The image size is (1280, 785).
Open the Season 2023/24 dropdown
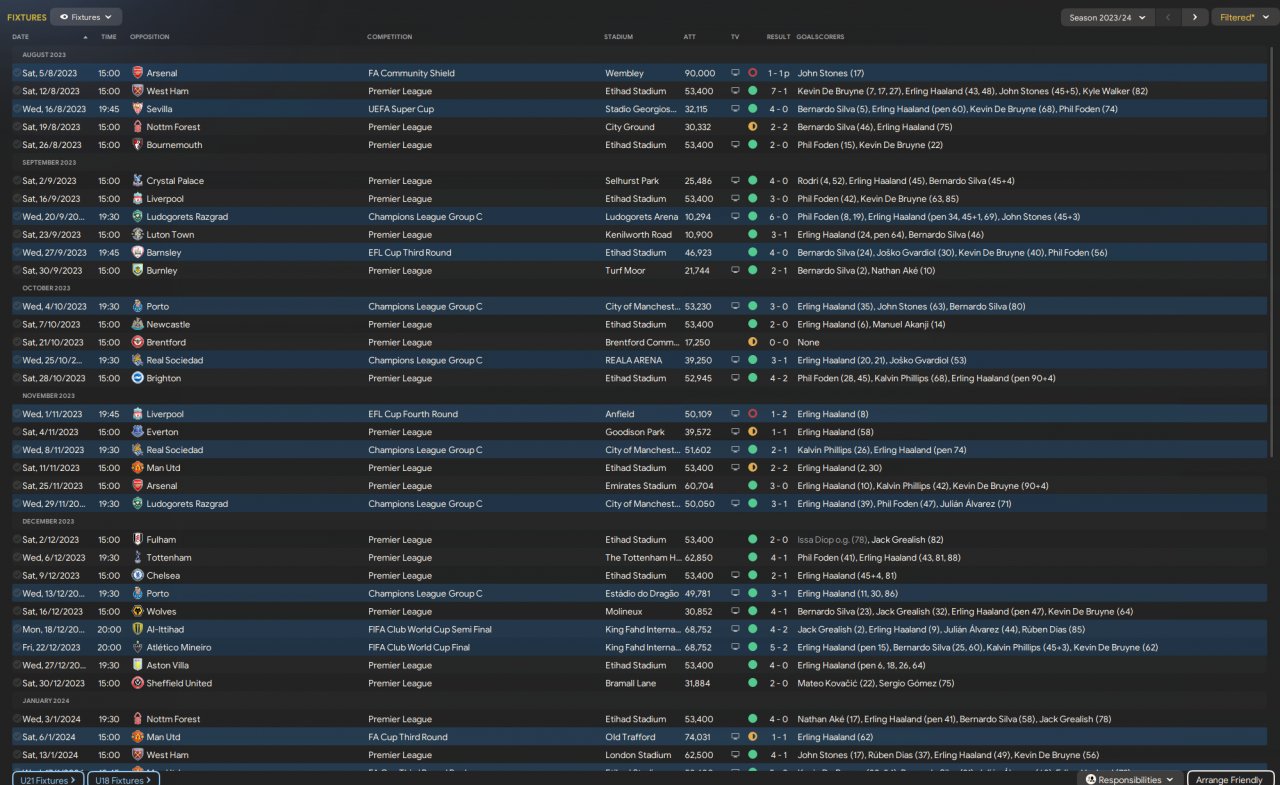point(1108,17)
